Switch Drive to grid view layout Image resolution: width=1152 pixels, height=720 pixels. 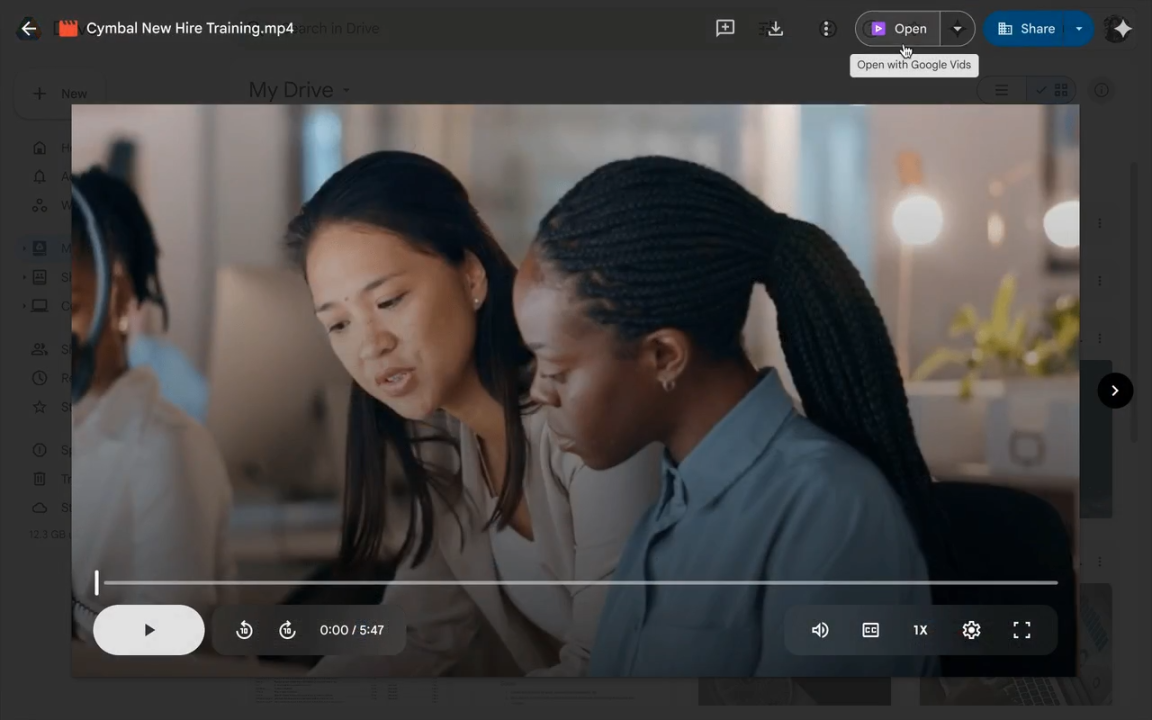point(1061,90)
